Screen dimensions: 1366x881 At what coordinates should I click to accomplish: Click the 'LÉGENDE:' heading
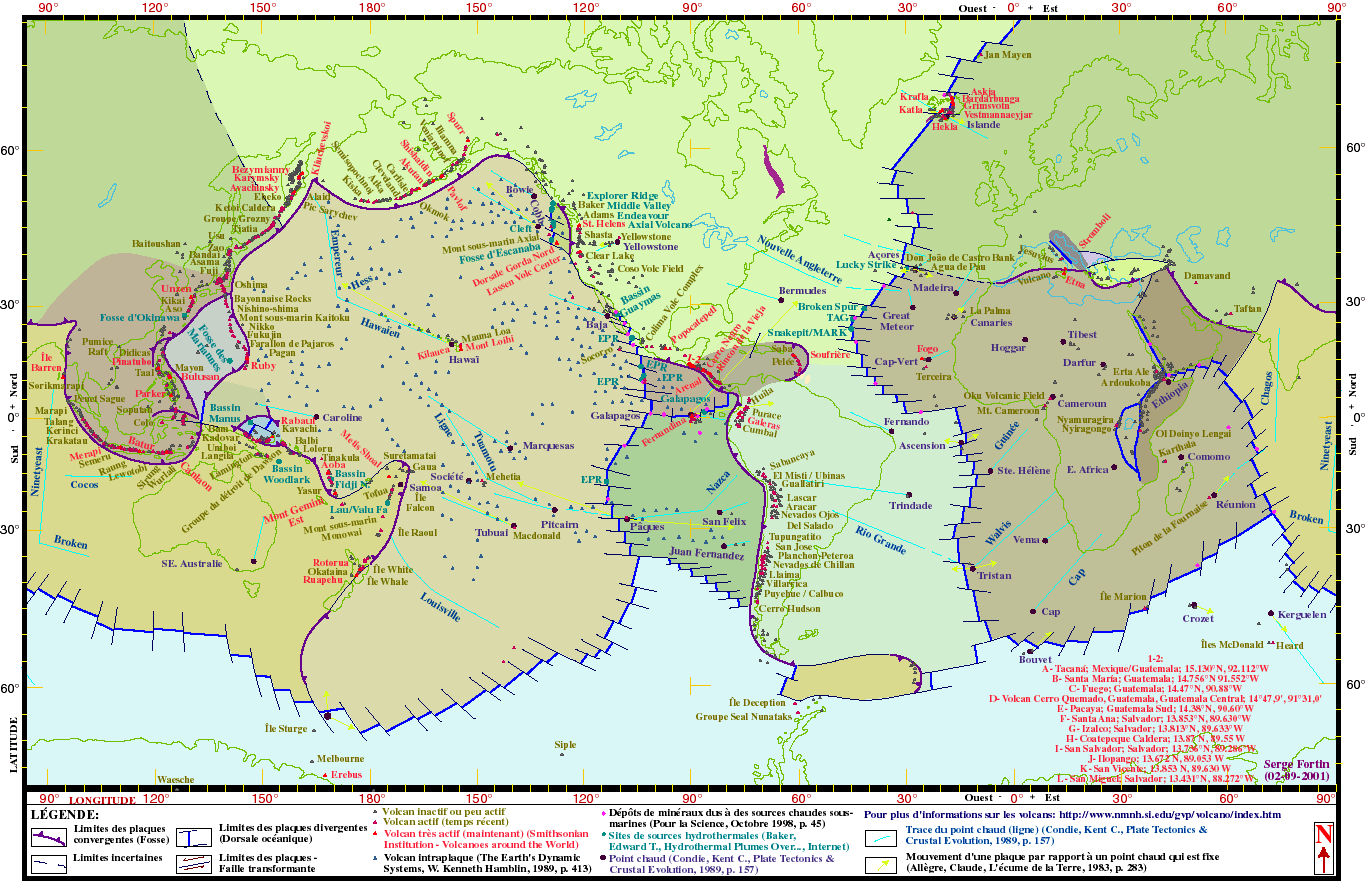[x=66, y=815]
